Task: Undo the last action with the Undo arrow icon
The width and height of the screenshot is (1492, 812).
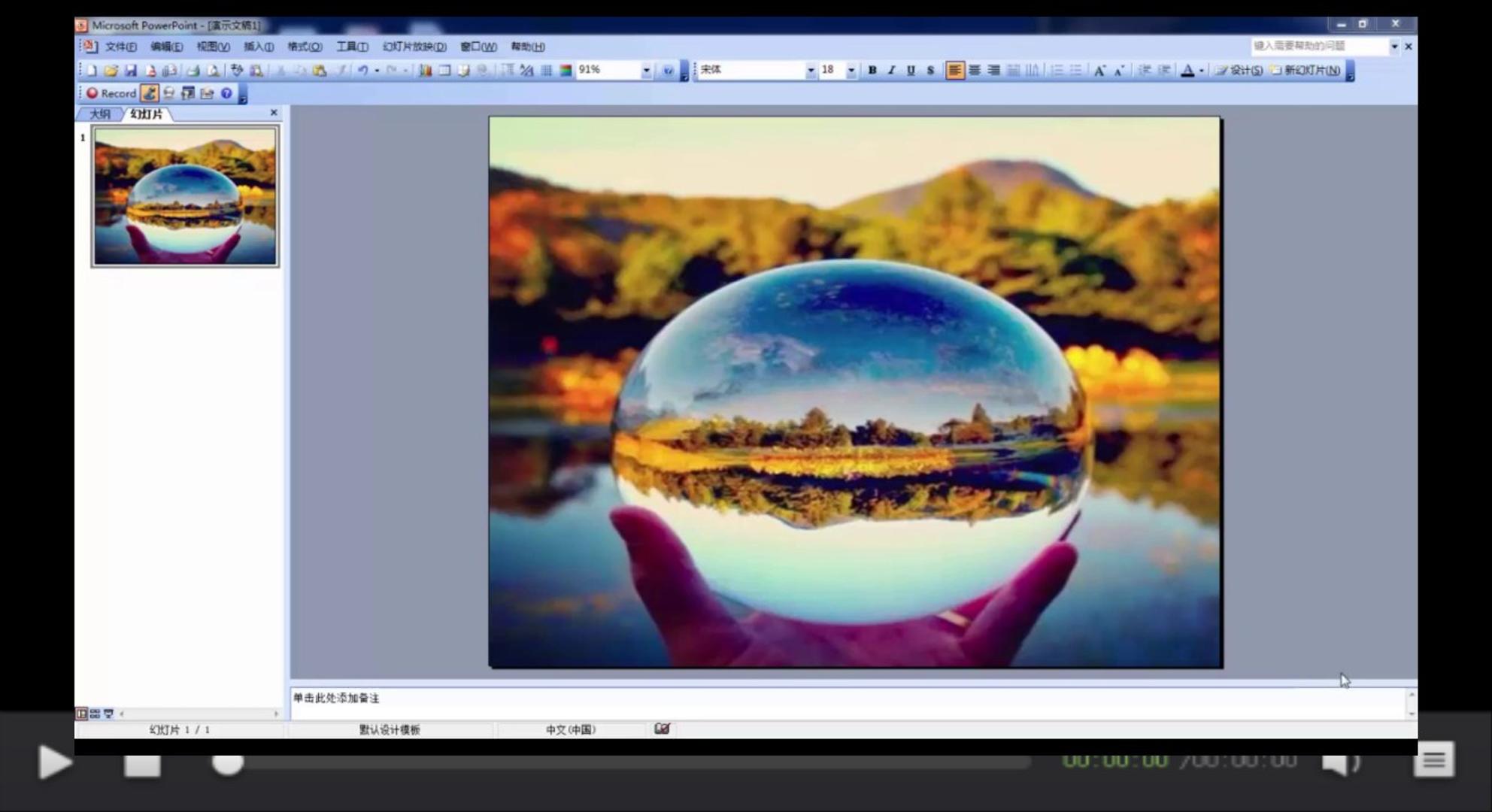Action: (x=362, y=70)
